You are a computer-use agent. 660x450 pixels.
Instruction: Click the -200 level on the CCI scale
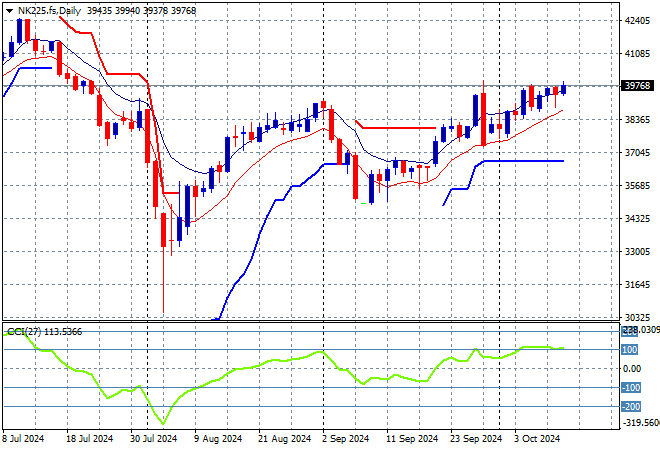tap(630, 406)
